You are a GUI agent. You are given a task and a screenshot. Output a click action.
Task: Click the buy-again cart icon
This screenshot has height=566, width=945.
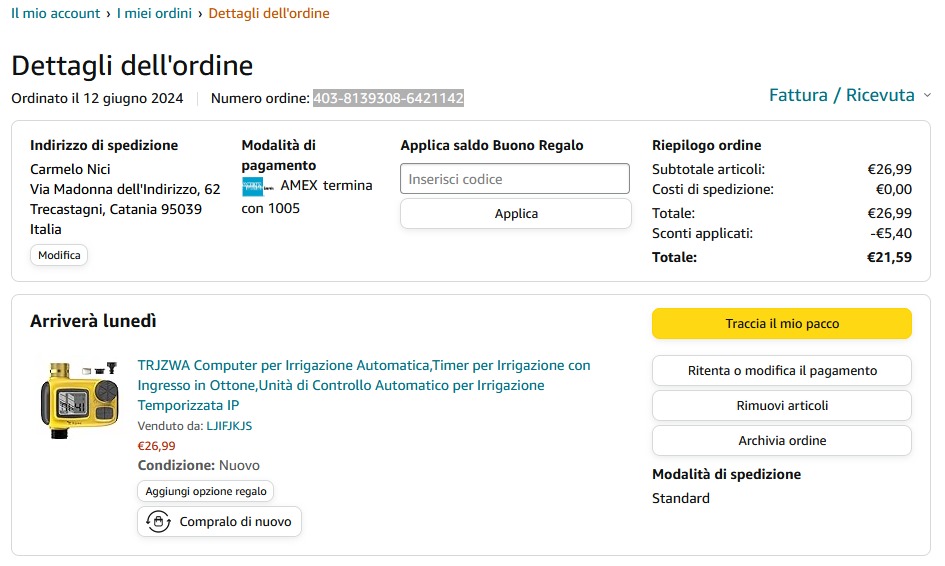click(158, 521)
